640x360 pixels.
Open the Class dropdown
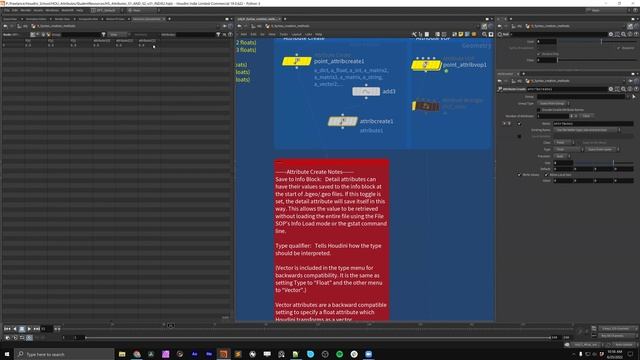click(x=564, y=142)
